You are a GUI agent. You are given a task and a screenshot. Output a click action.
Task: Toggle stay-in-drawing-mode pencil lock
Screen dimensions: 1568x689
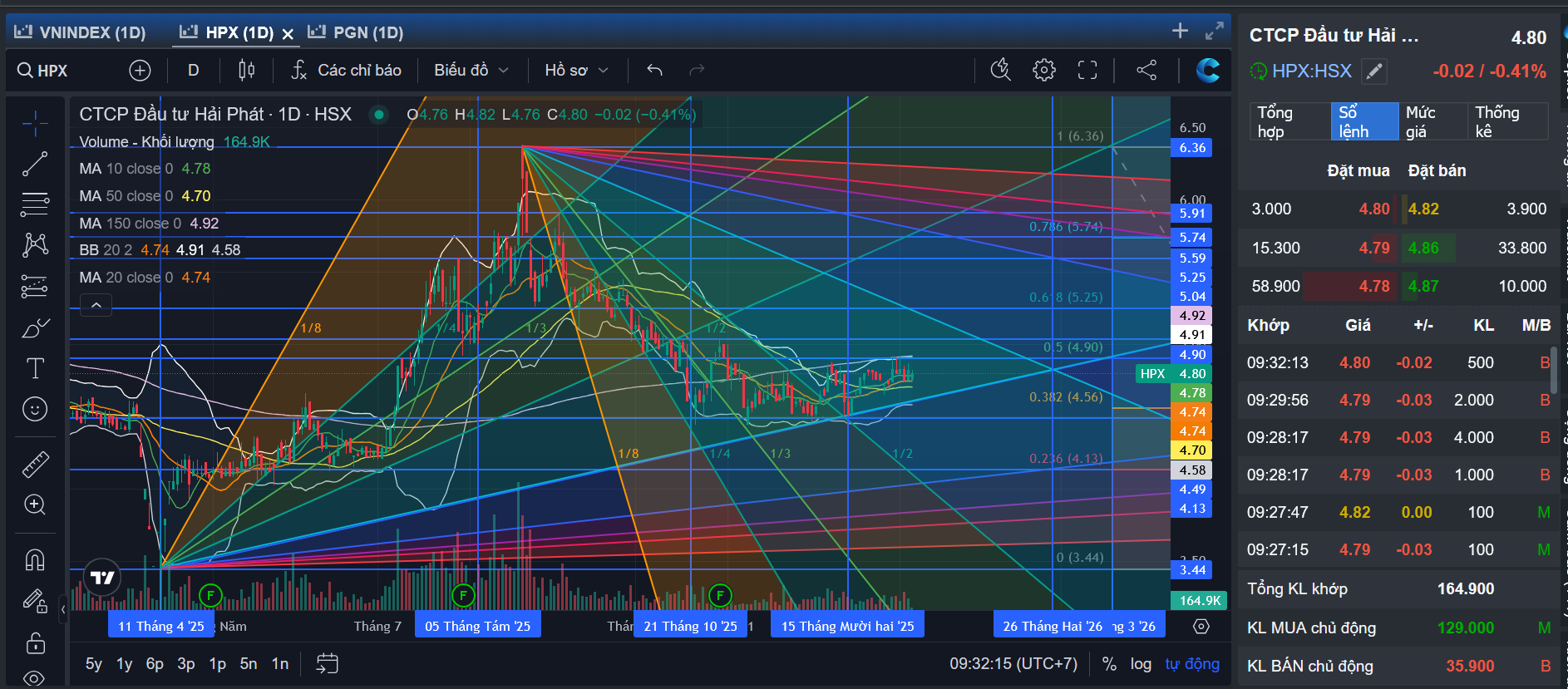point(35,601)
